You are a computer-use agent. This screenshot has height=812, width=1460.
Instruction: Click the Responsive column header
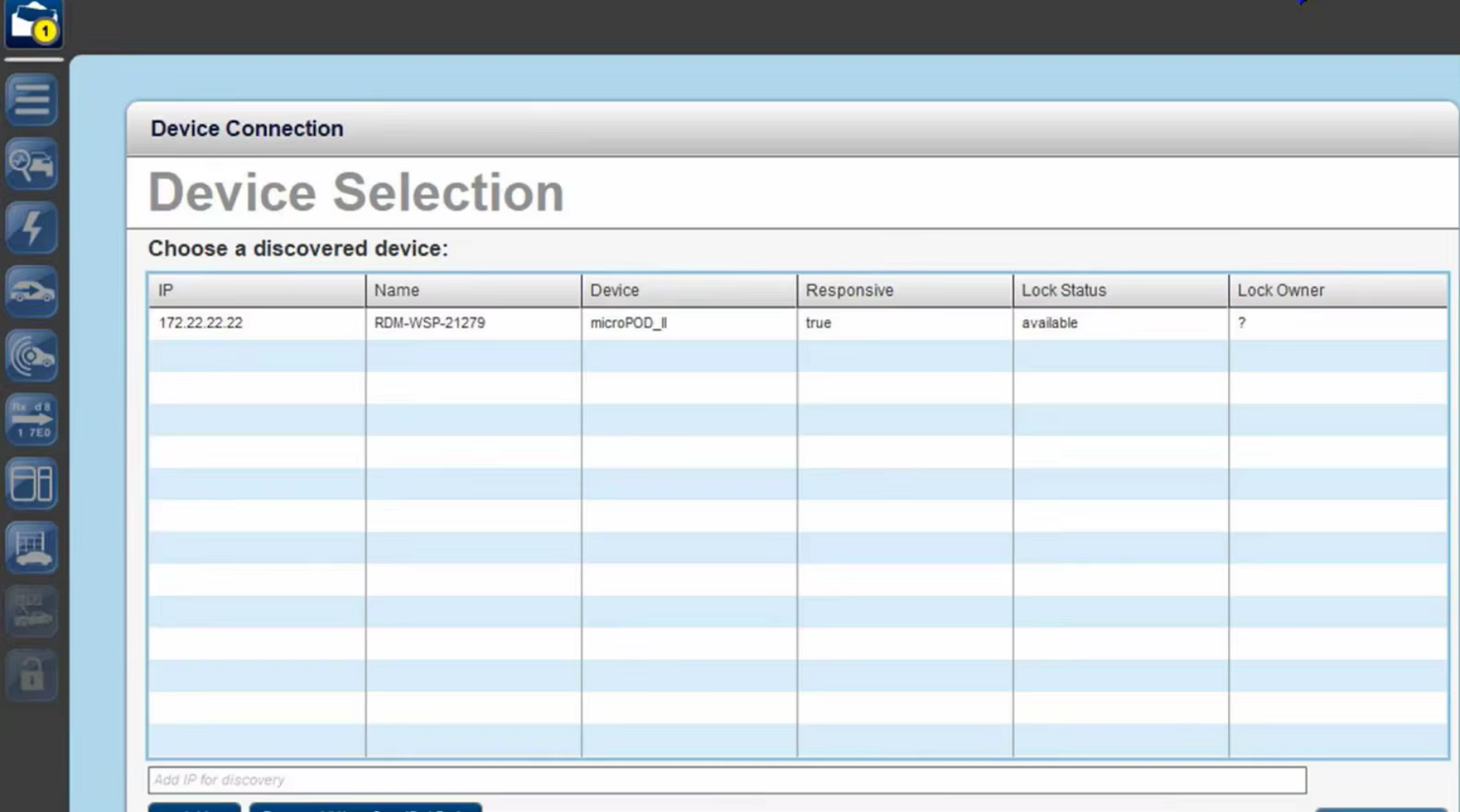[x=904, y=291]
